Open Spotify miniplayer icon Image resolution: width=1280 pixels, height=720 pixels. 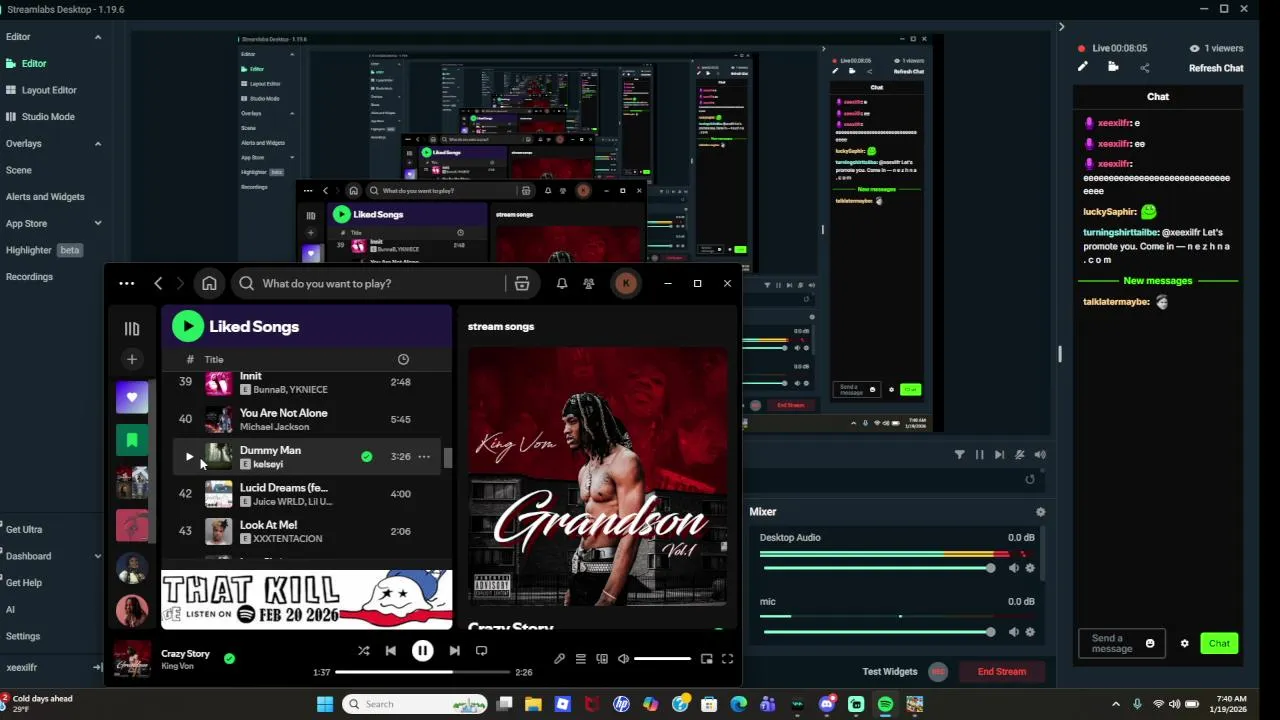click(706, 659)
